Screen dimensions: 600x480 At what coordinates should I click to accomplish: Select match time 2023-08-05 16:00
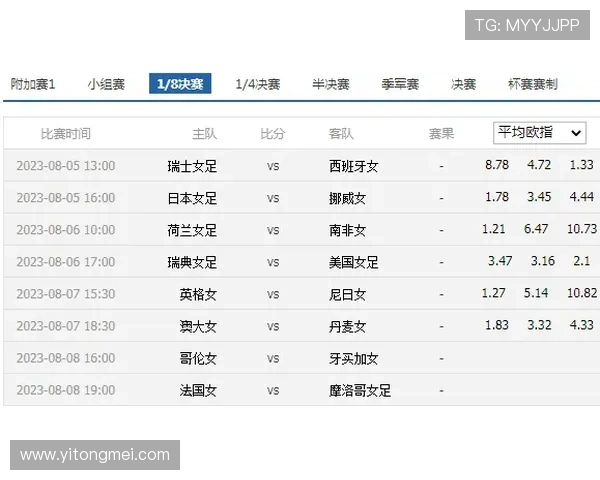pyautogui.click(x=66, y=198)
